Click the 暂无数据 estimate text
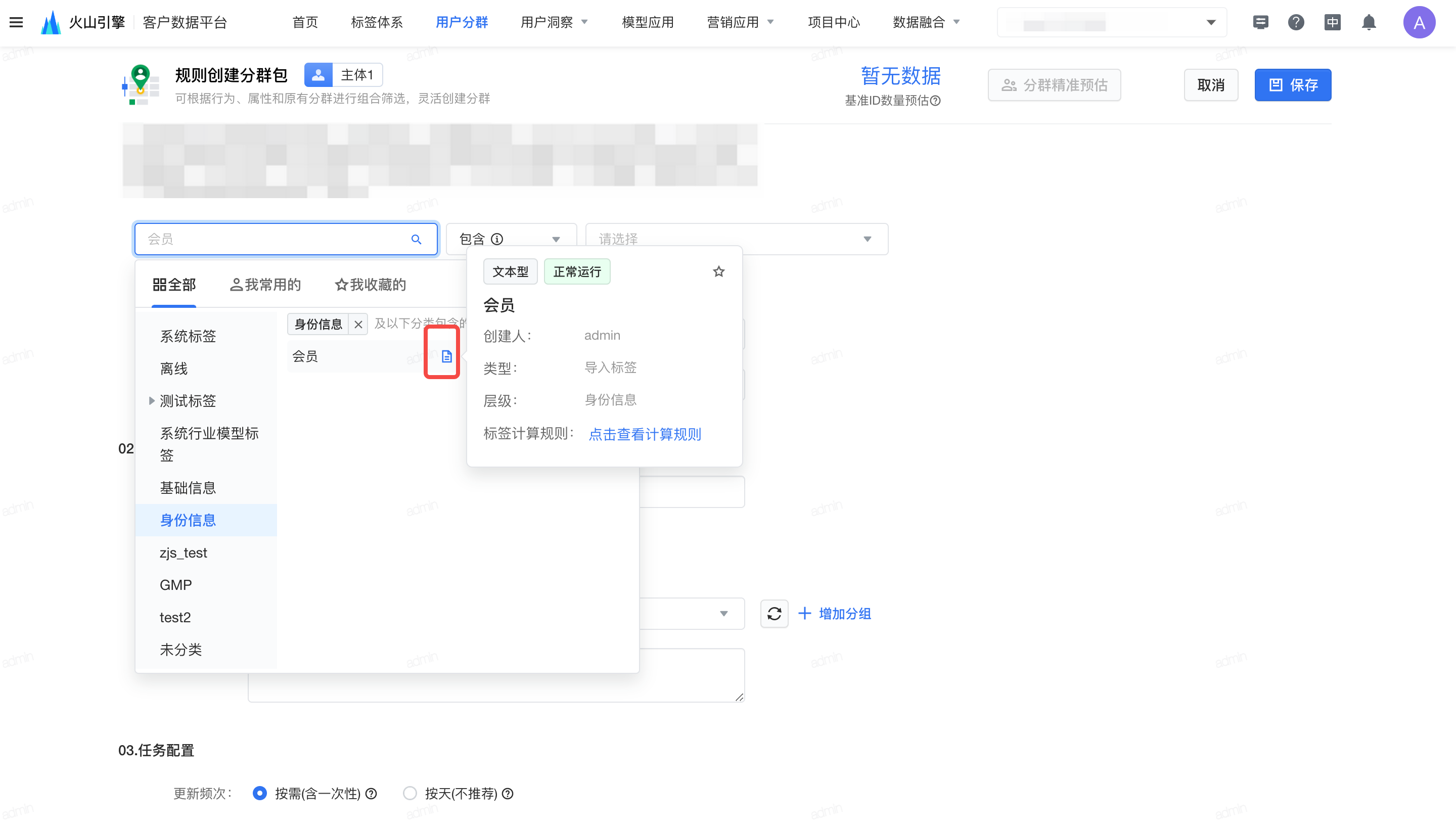The image size is (1456, 828). pyautogui.click(x=900, y=76)
